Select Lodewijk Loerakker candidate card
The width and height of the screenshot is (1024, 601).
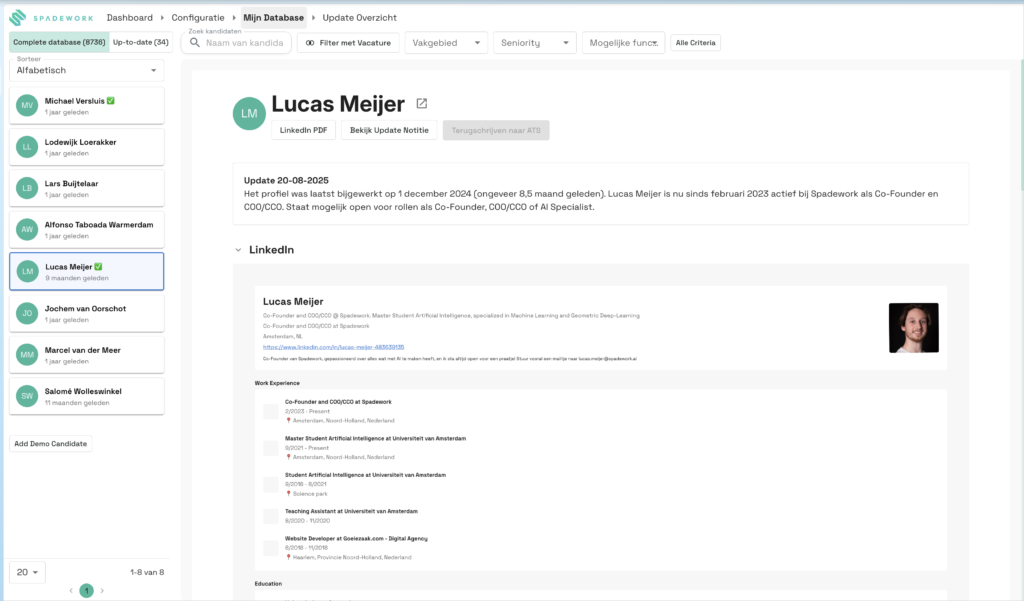[86, 147]
